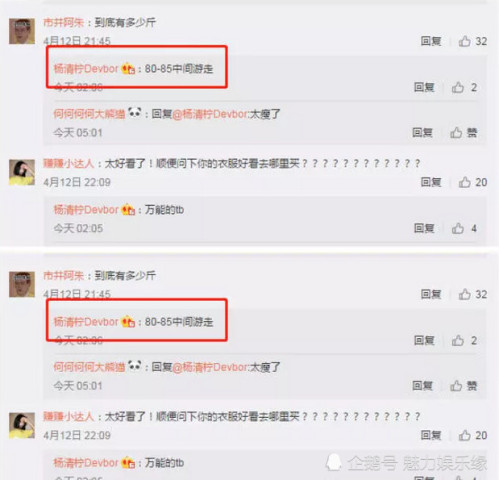Open 何何何何大熊猫 username link in lower screenshot
The image size is (499, 480).
(89, 367)
